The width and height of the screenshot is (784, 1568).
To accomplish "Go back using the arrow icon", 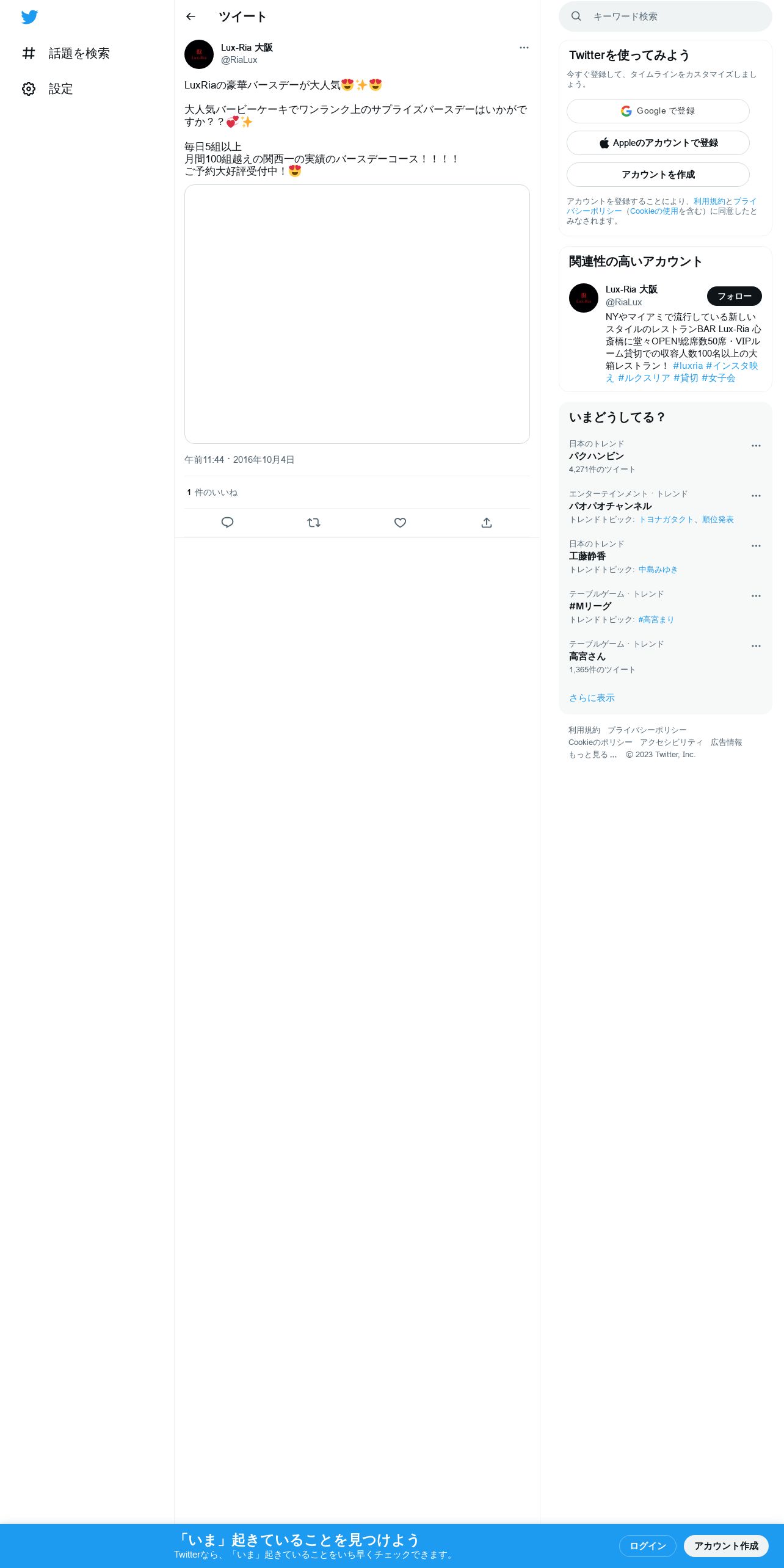I will (191, 16).
